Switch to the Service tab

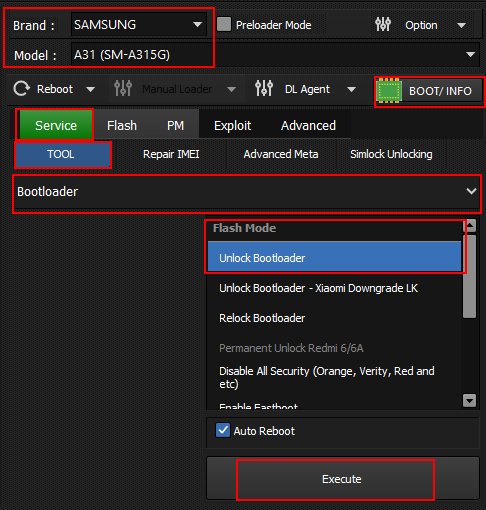tap(55, 125)
